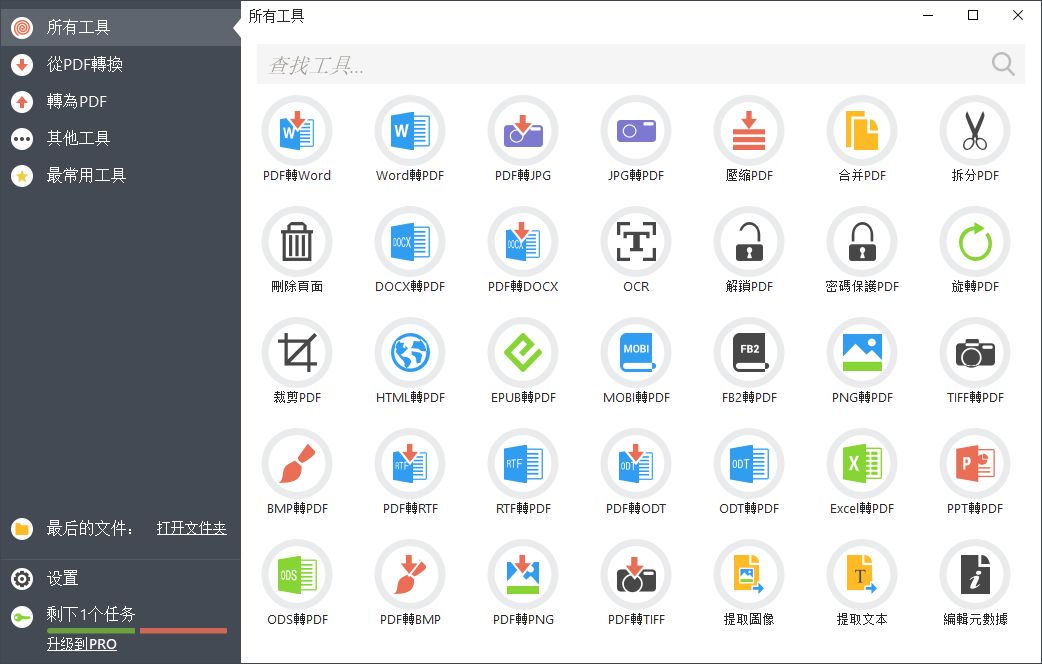Open the OCR tool

pos(635,242)
